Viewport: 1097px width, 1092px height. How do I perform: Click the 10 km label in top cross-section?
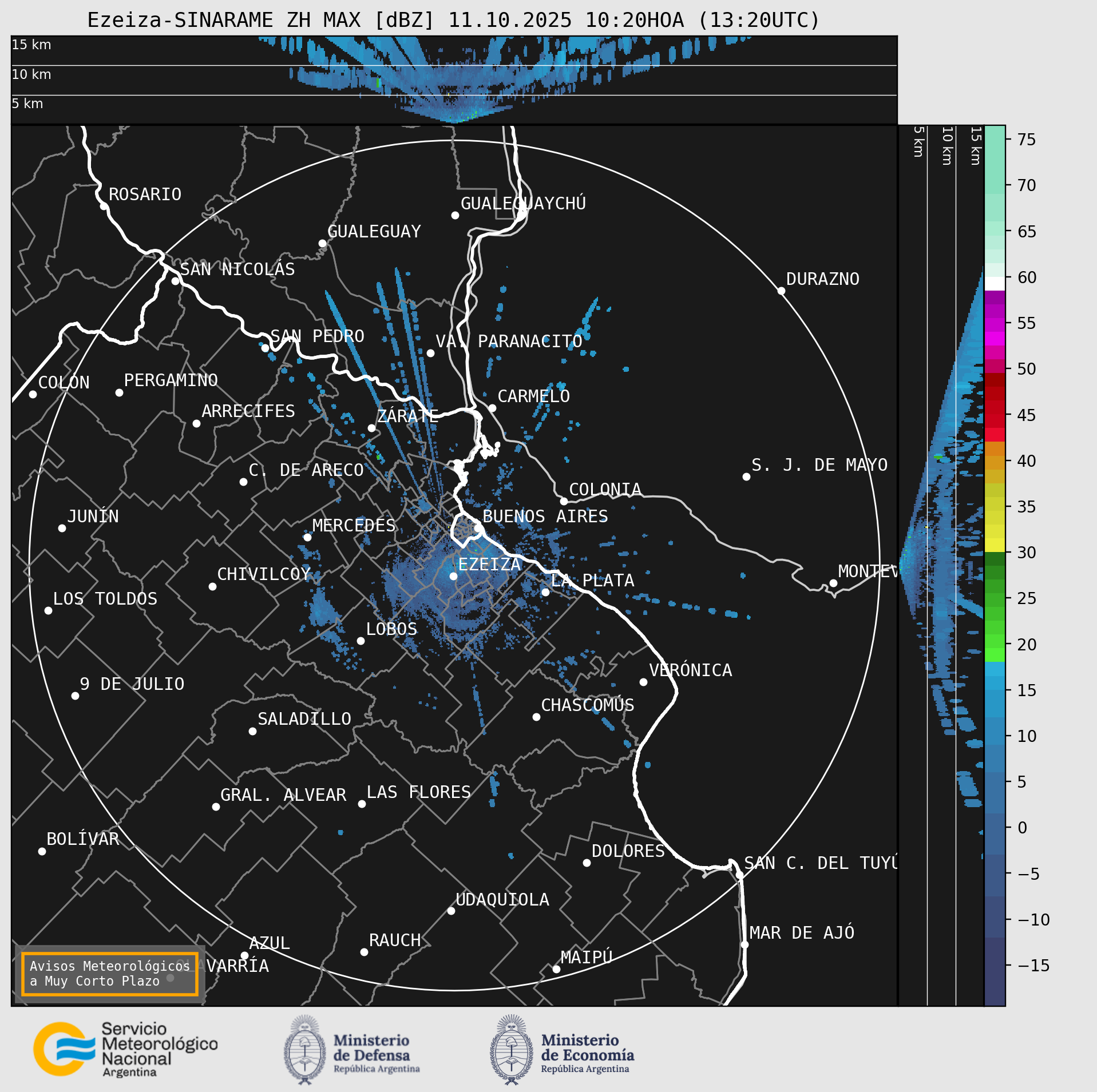pos(31,74)
